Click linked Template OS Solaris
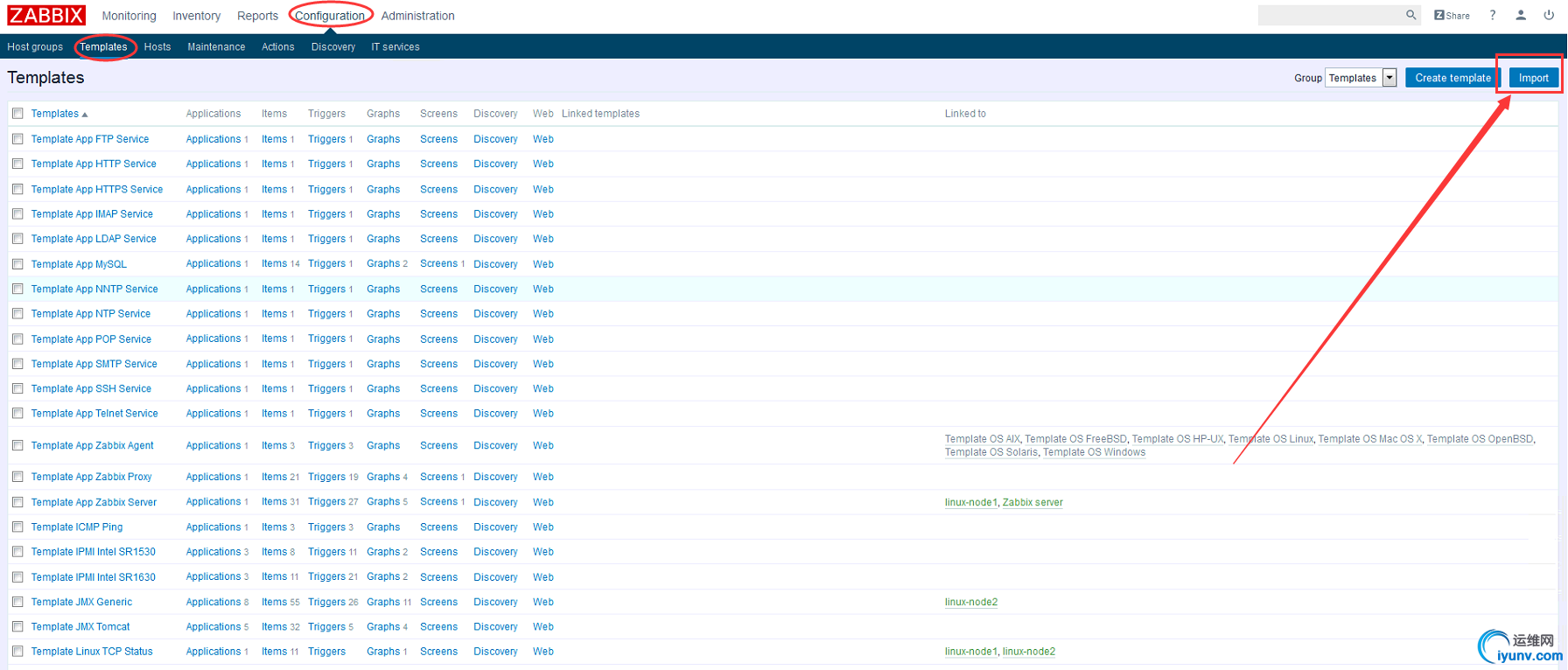The image size is (1568, 670). (991, 452)
